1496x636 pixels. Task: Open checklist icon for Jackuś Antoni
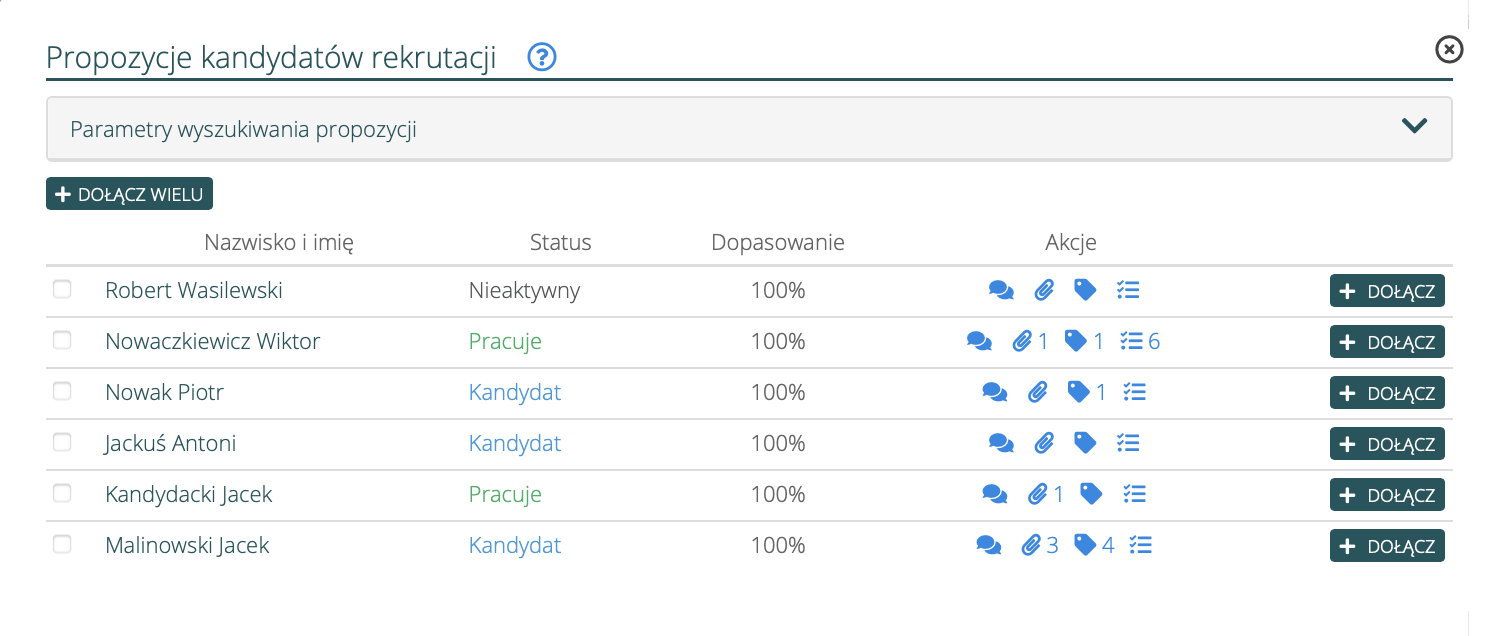[x=1128, y=443]
